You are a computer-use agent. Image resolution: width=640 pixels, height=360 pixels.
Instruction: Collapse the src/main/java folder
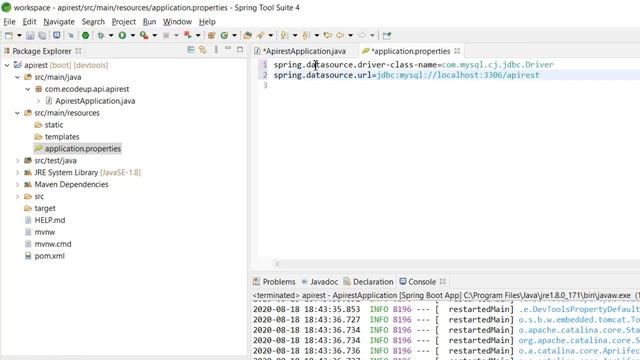pos(17,77)
